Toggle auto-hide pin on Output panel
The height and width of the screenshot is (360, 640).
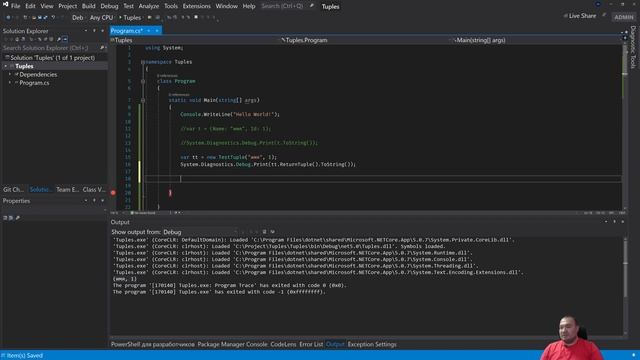pos(614,222)
